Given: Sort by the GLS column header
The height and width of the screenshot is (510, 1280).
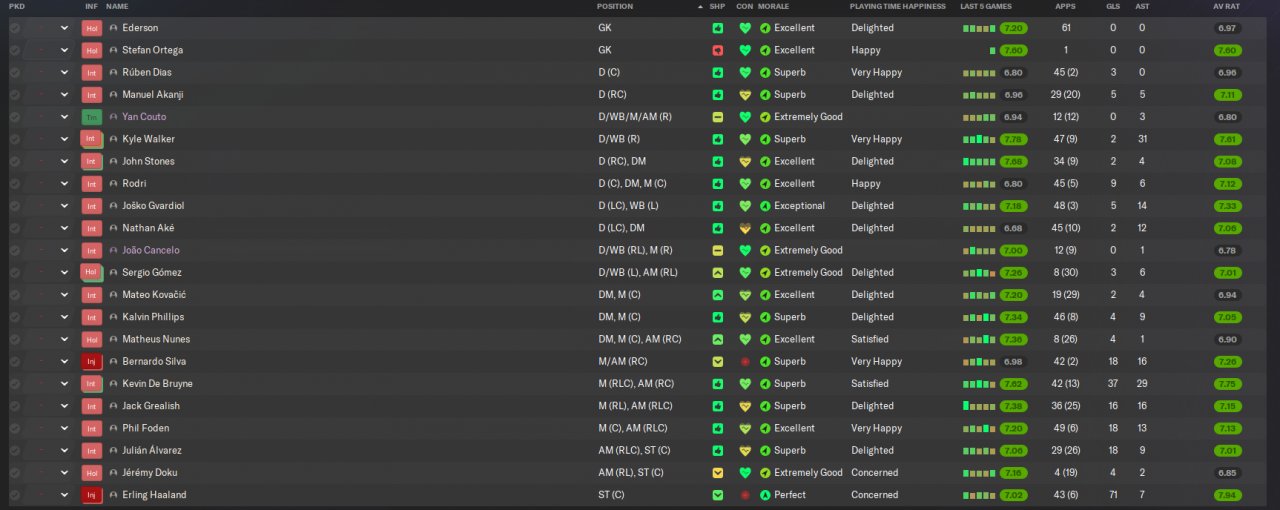Looking at the screenshot, I should [1113, 6].
